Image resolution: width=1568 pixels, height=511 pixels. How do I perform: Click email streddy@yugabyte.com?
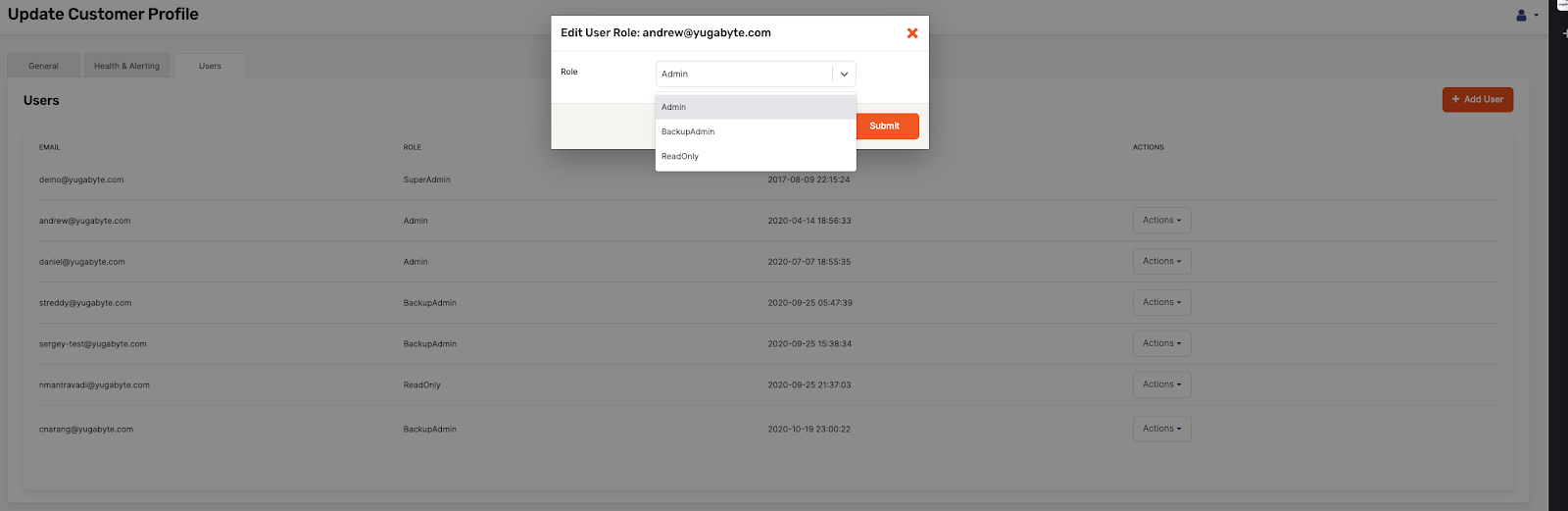coord(85,303)
